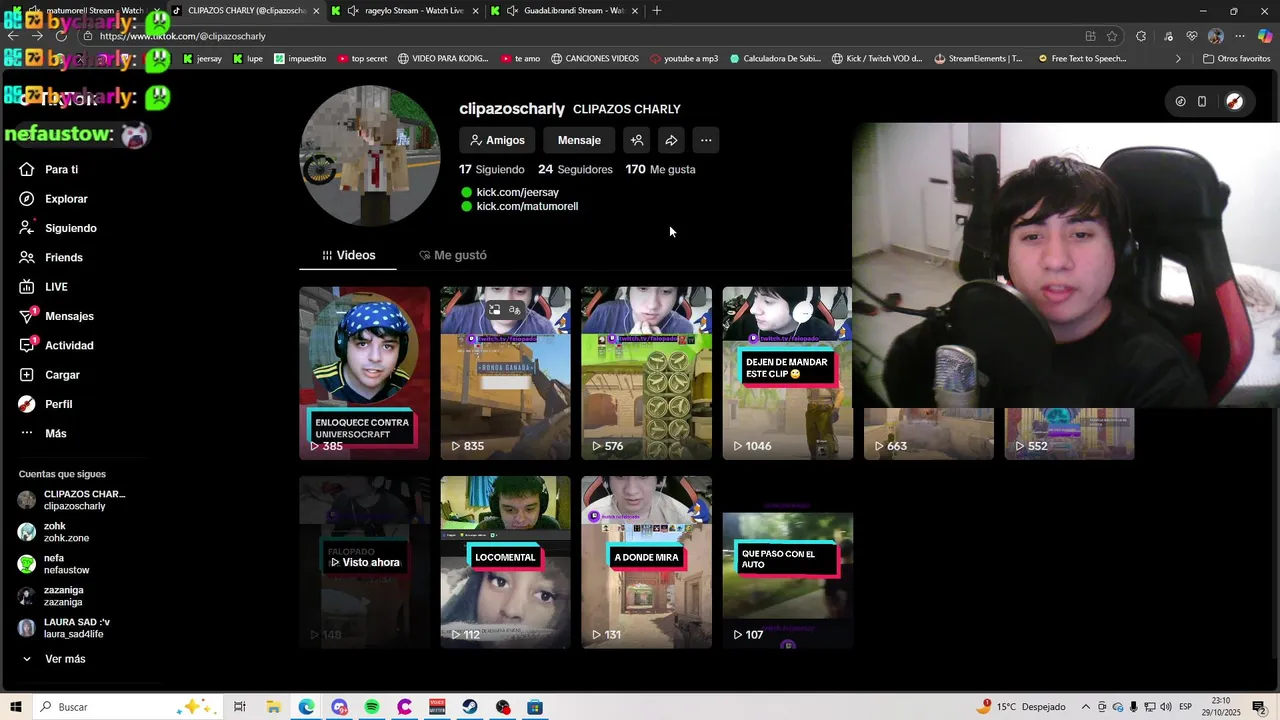Open a new browser tab
Viewport: 1280px width, 720px height.
657,11
